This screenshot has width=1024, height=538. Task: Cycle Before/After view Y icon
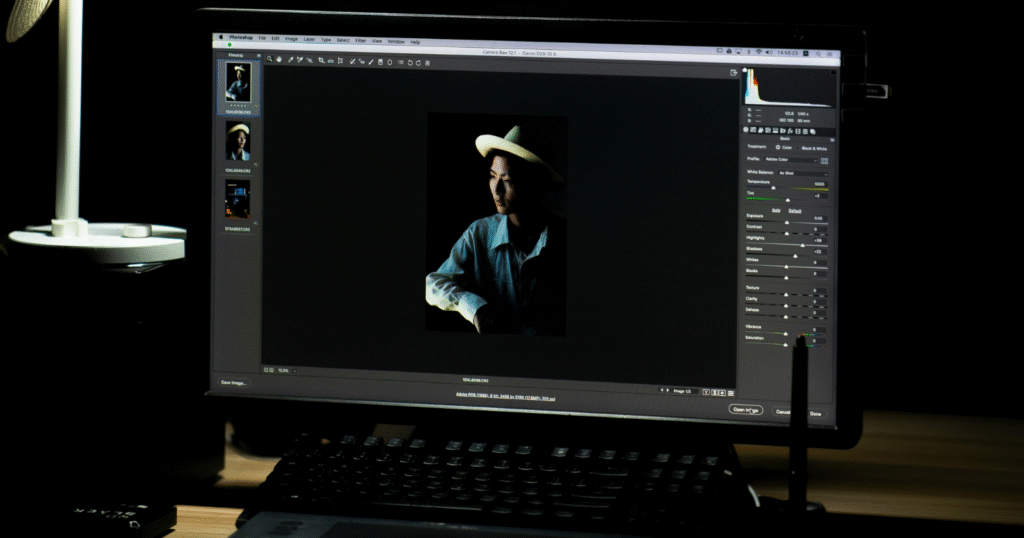click(706, 392)
